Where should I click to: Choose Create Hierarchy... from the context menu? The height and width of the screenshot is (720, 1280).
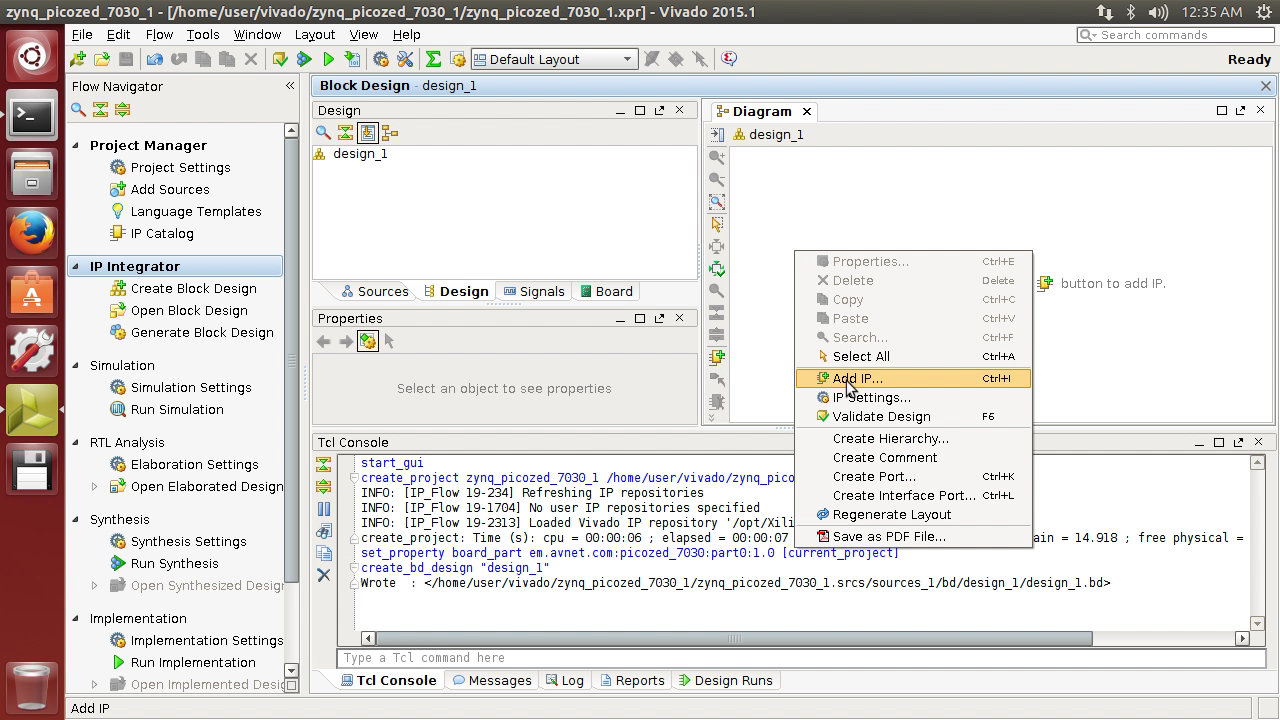coord(912,438)
